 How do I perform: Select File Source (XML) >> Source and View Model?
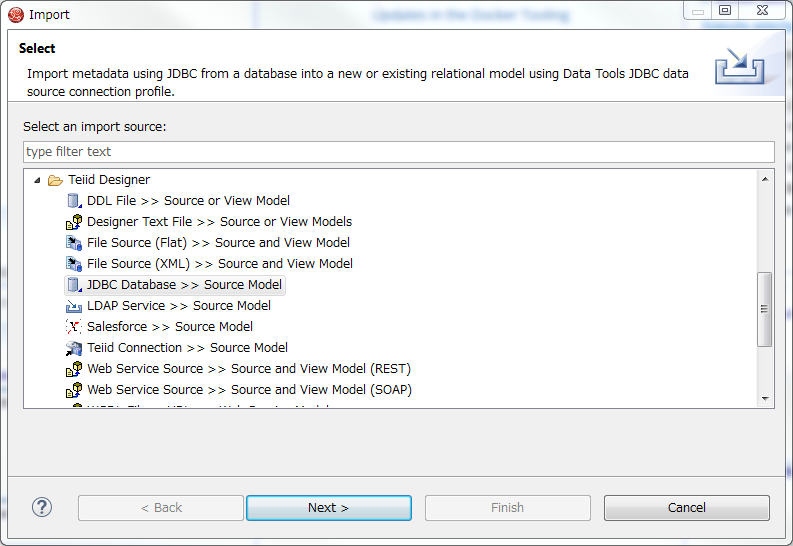(219, 264)
